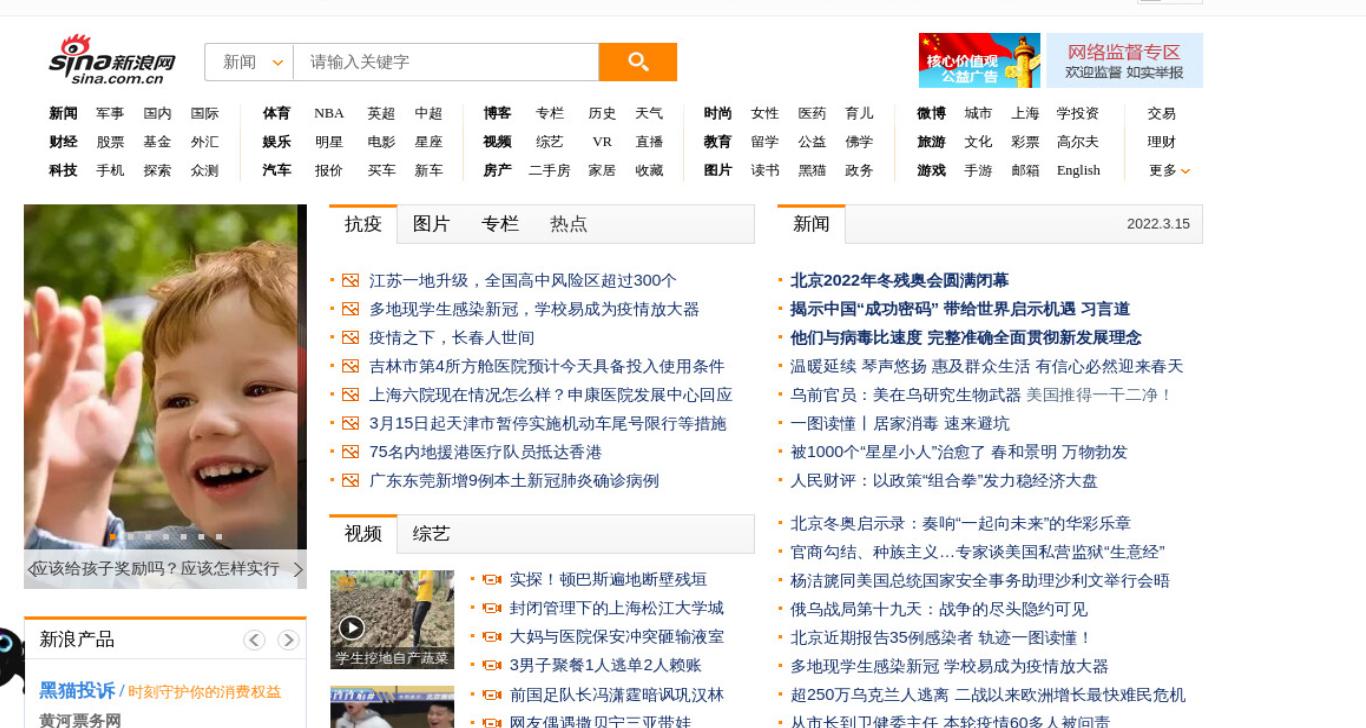The width and height of the screenshot is (1366, 728).
Task: Click image icon beside 多地现学生感染新冠 headline
Action: coord(350,310)
